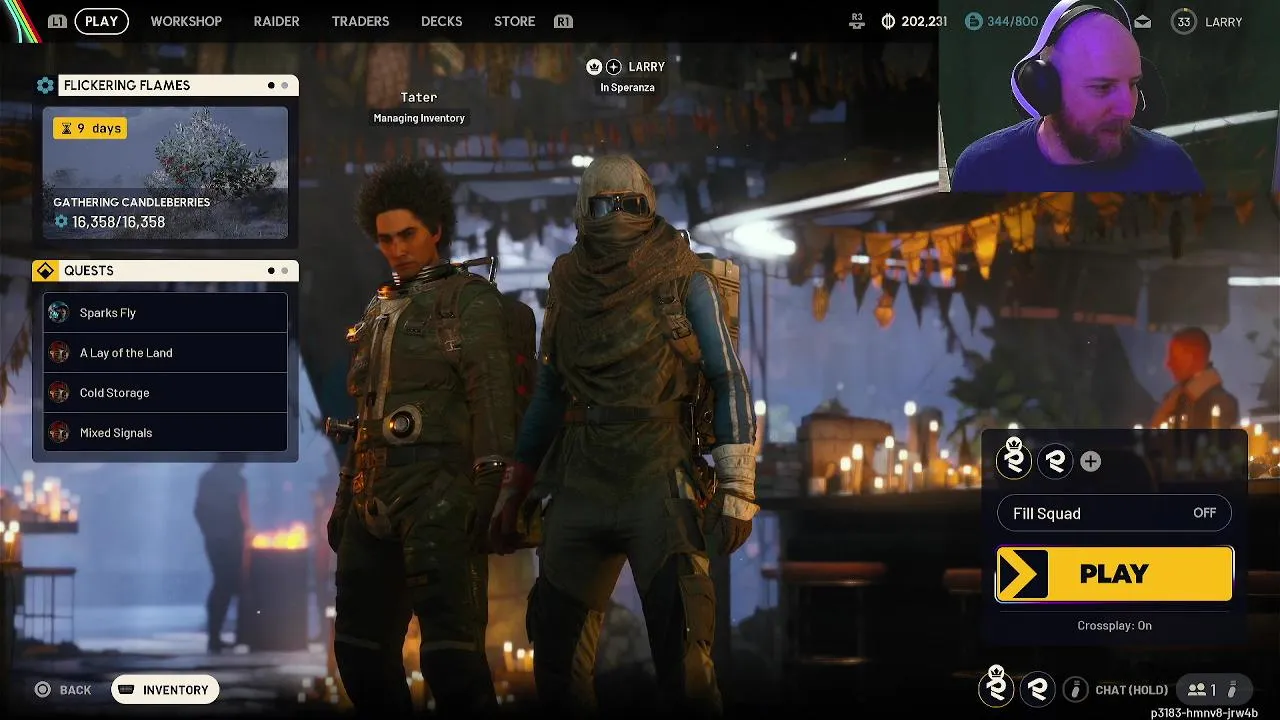Image resolution: width=1280 pixels, height=720 pixels.
Task: Click the In Speranza status text
Action: 627,88
